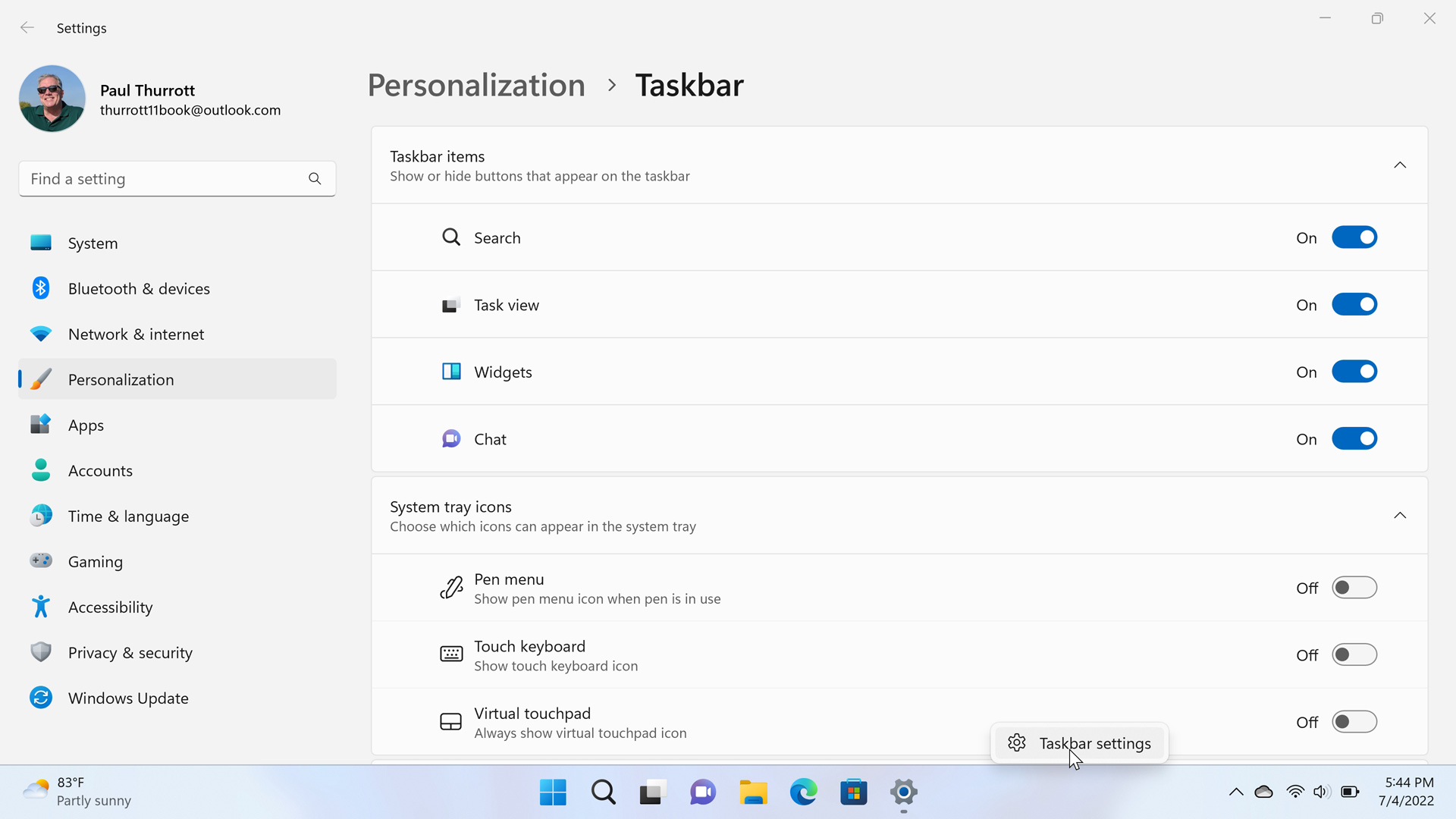The height and width of the screenshot is (819, 1456).
Task: Open Microsoft Edge from the taskbar
Action: click(x=803, y=792)
